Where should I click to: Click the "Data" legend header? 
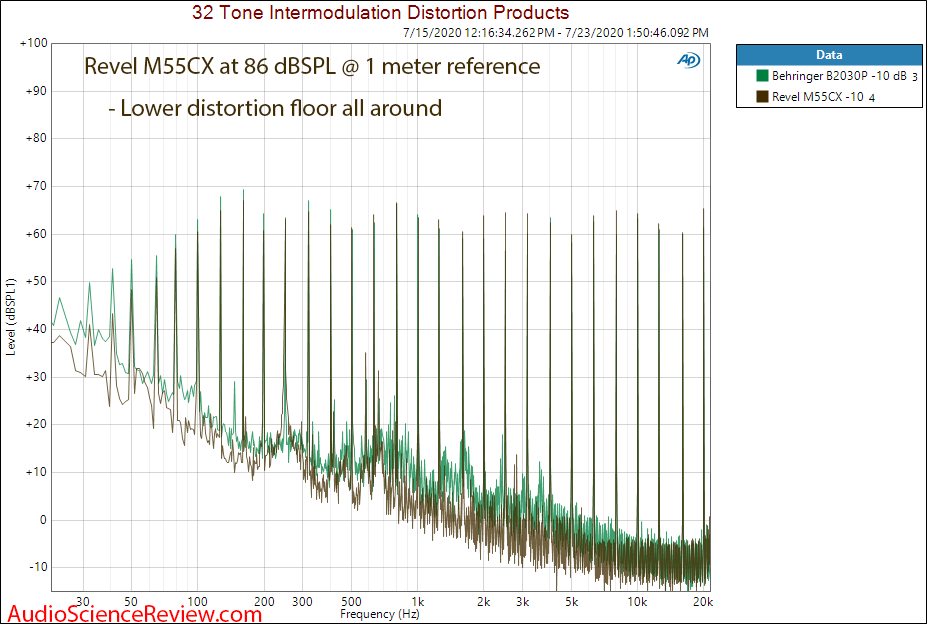(x=829, y=55)
